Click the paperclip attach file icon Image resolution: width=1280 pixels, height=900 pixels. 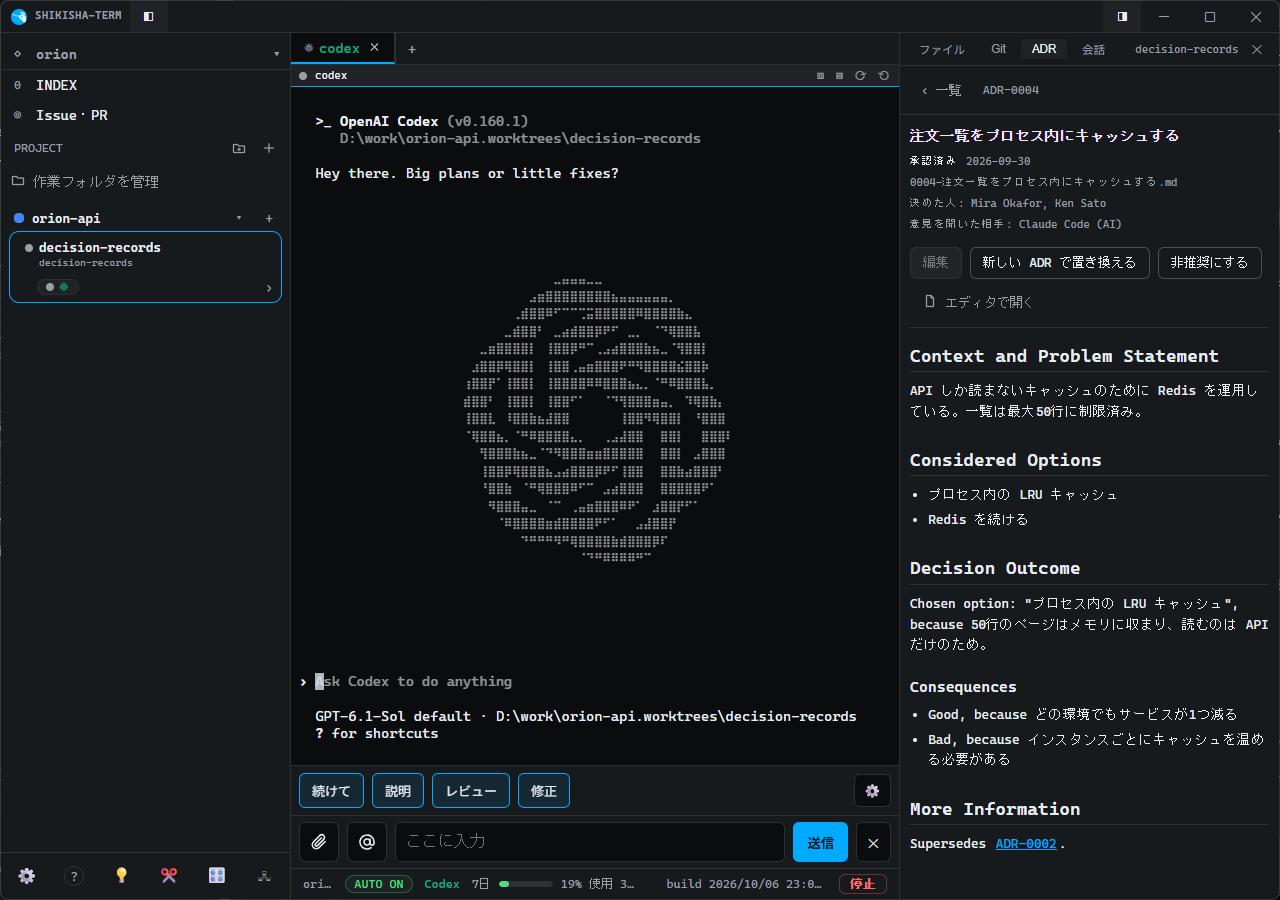click(319, 842)
